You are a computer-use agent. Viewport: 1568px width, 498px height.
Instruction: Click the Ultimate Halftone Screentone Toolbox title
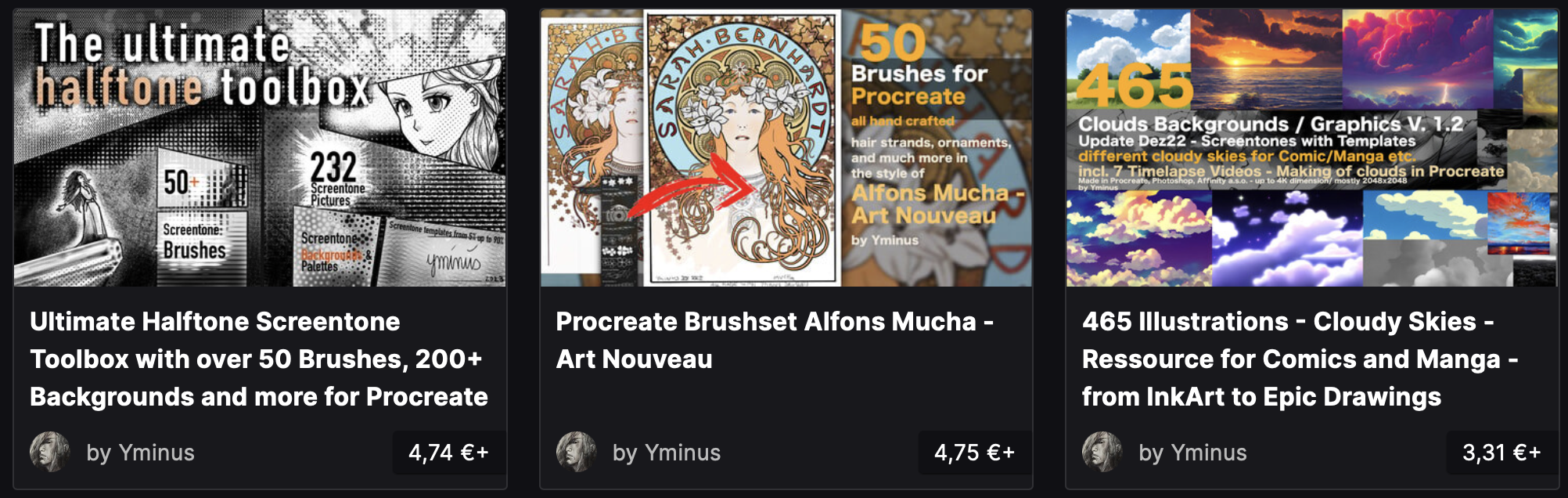[x=259, y=359]
